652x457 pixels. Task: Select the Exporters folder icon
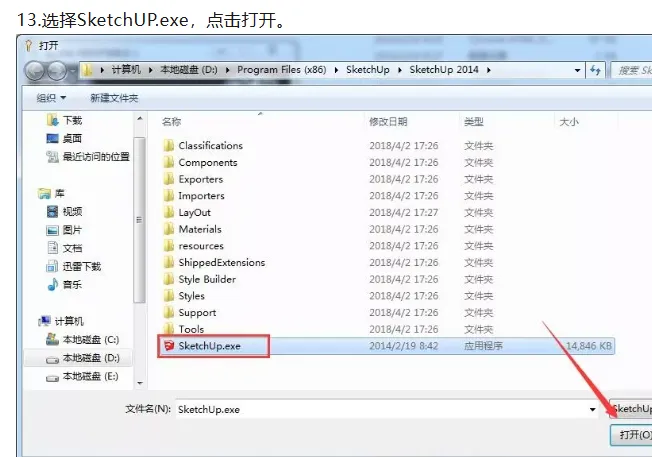click(x=168, y=179)
